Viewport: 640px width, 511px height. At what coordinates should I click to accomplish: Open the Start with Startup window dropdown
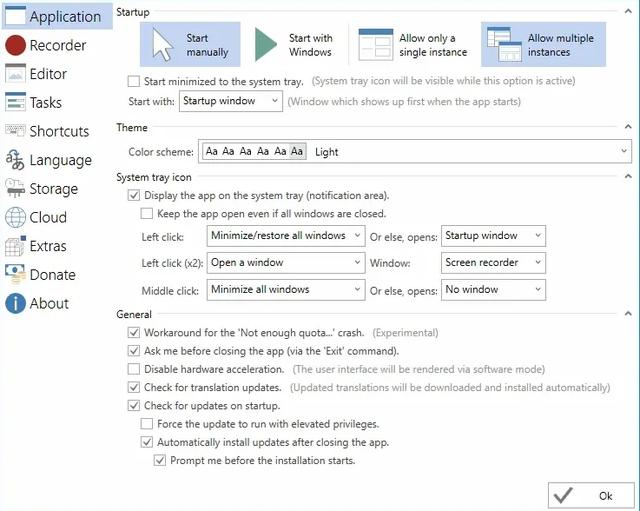[231, 101]
